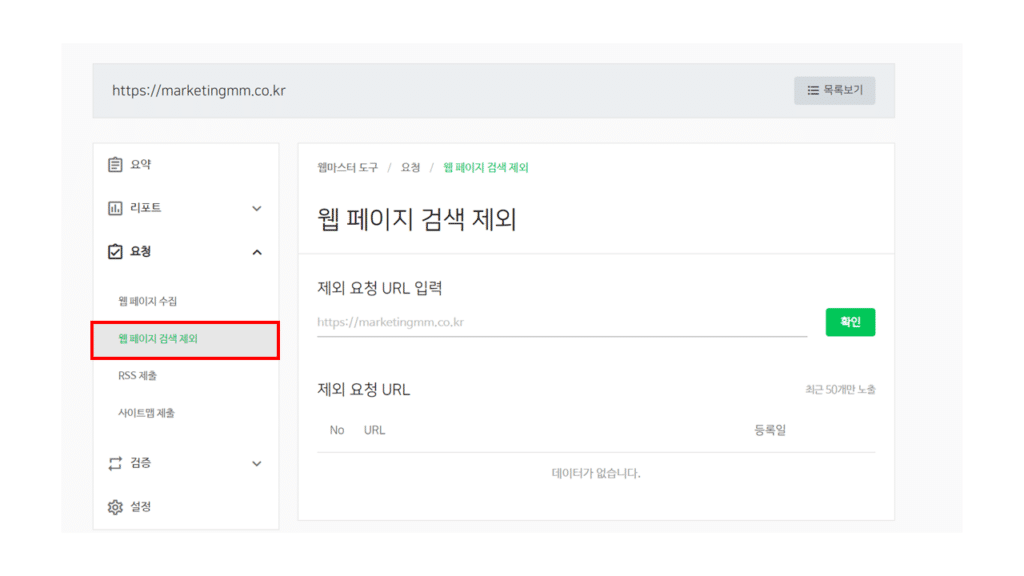Image resolution: width=1024 pixels, height=576 pixels.
Task: Open the 웹 페이지 수집 menu item
Action: [148, 301]
